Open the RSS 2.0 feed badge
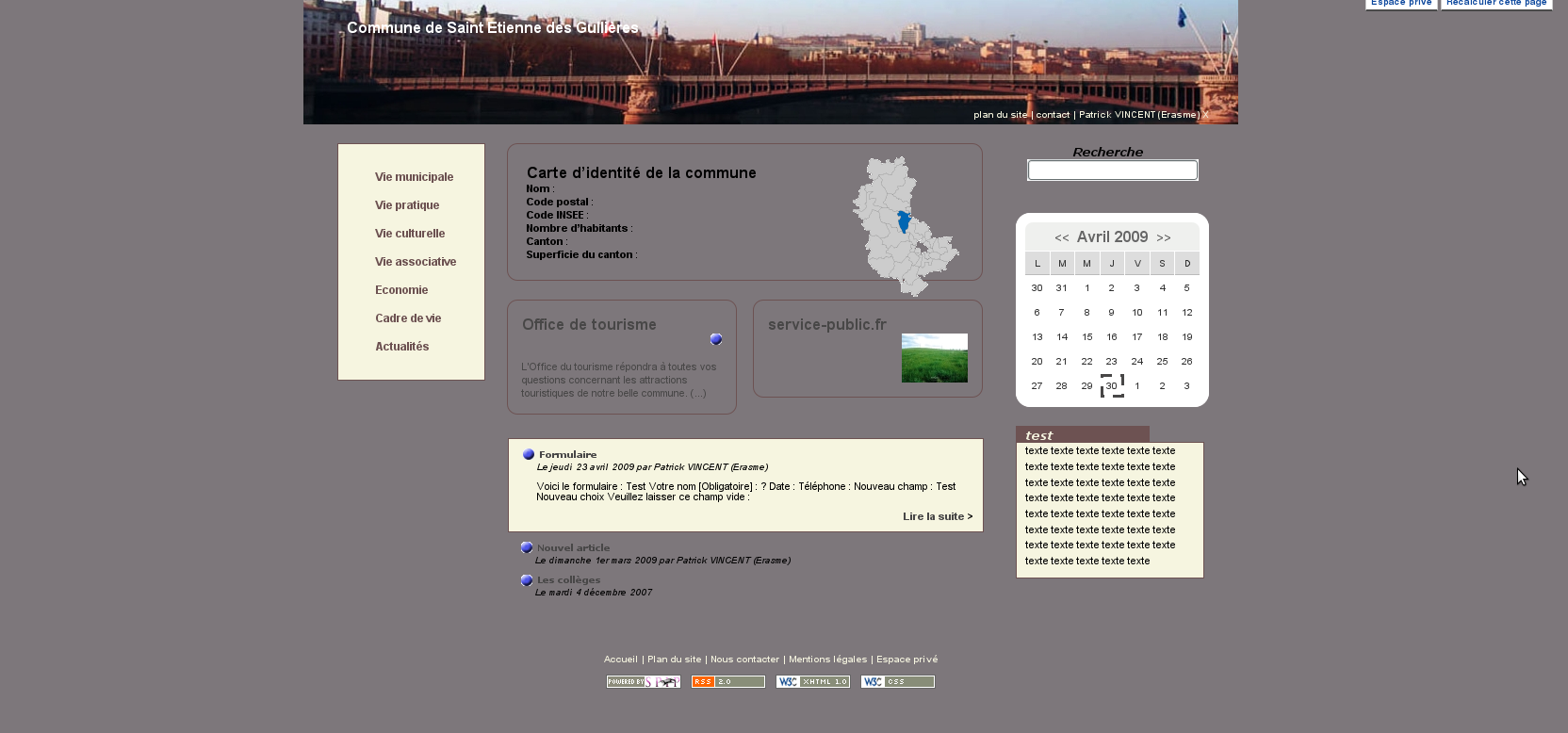 pyautogui.click(x=727, y=682)
